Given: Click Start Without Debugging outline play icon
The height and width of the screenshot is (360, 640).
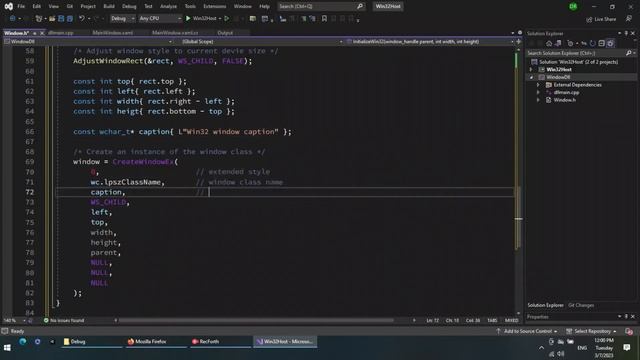Looking at the screenshot, I should [227, 18].
